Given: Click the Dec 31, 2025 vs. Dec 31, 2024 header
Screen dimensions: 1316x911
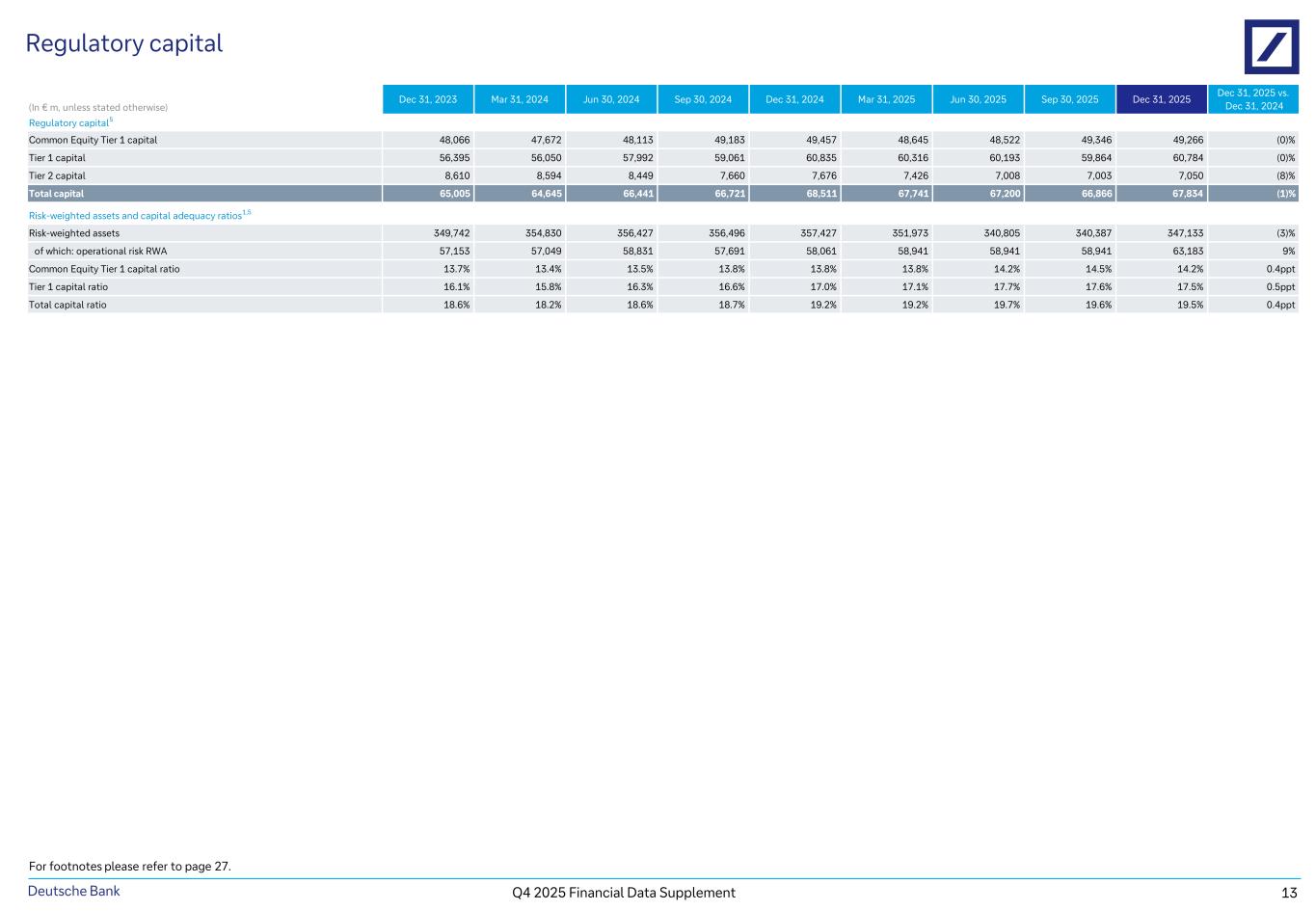Looking at the screenshot, I should click(1252, 99).
